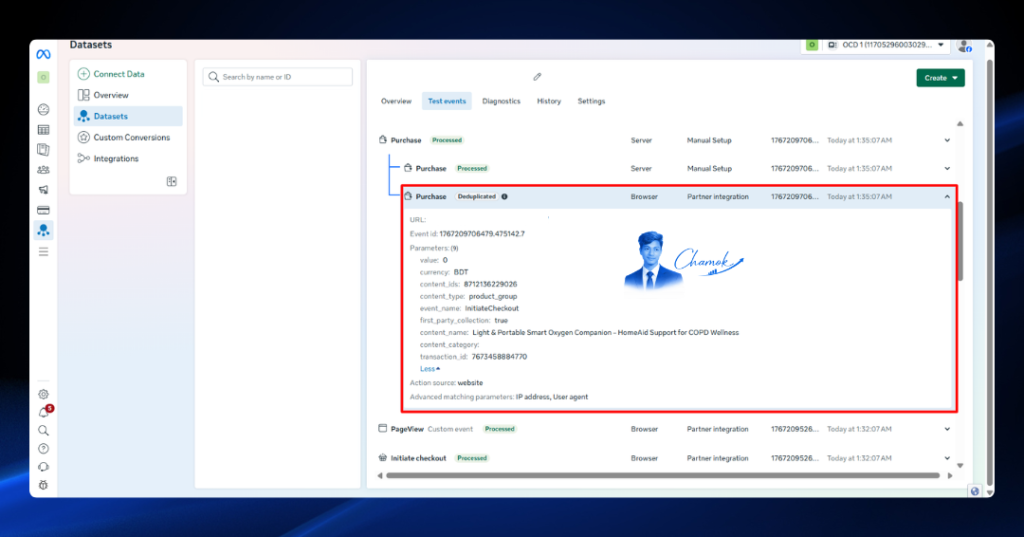The image size is (1024, 537).
Task: Open the help question mark icon
Action: tap(43, 449)
